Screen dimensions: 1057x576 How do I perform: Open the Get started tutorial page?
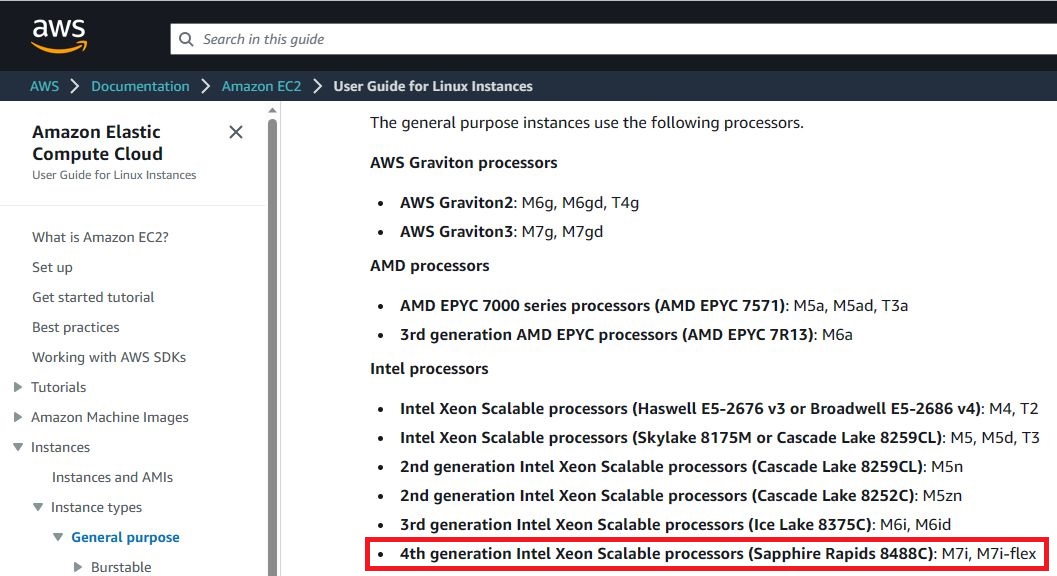pyautogui.click(x=93, y=297)
